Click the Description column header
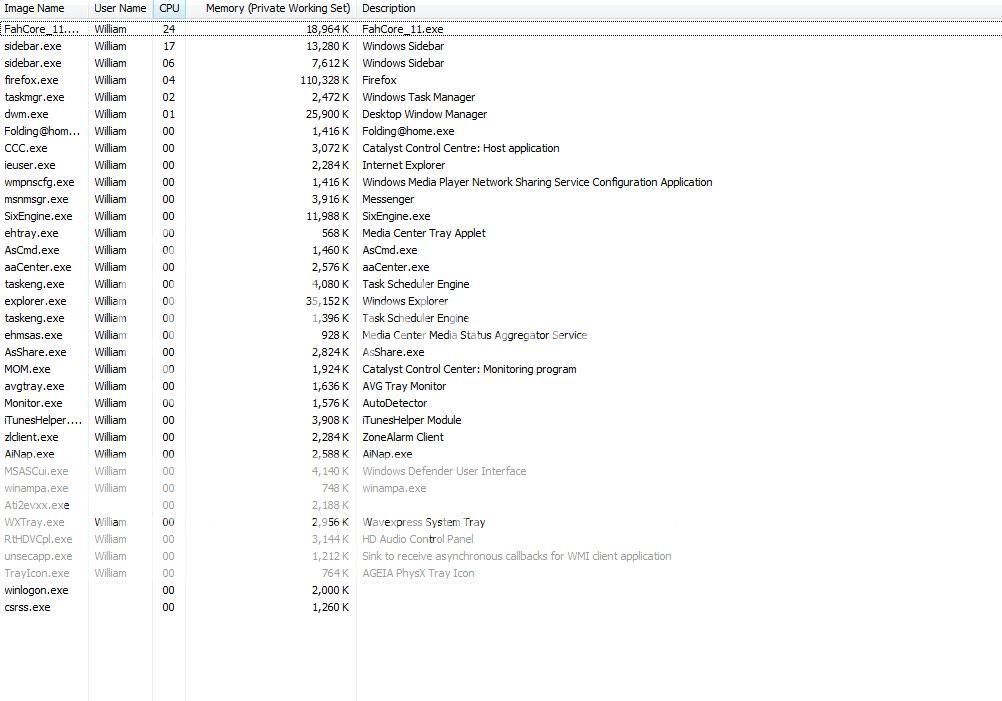The image size is (1002, 701). (389, 8)
